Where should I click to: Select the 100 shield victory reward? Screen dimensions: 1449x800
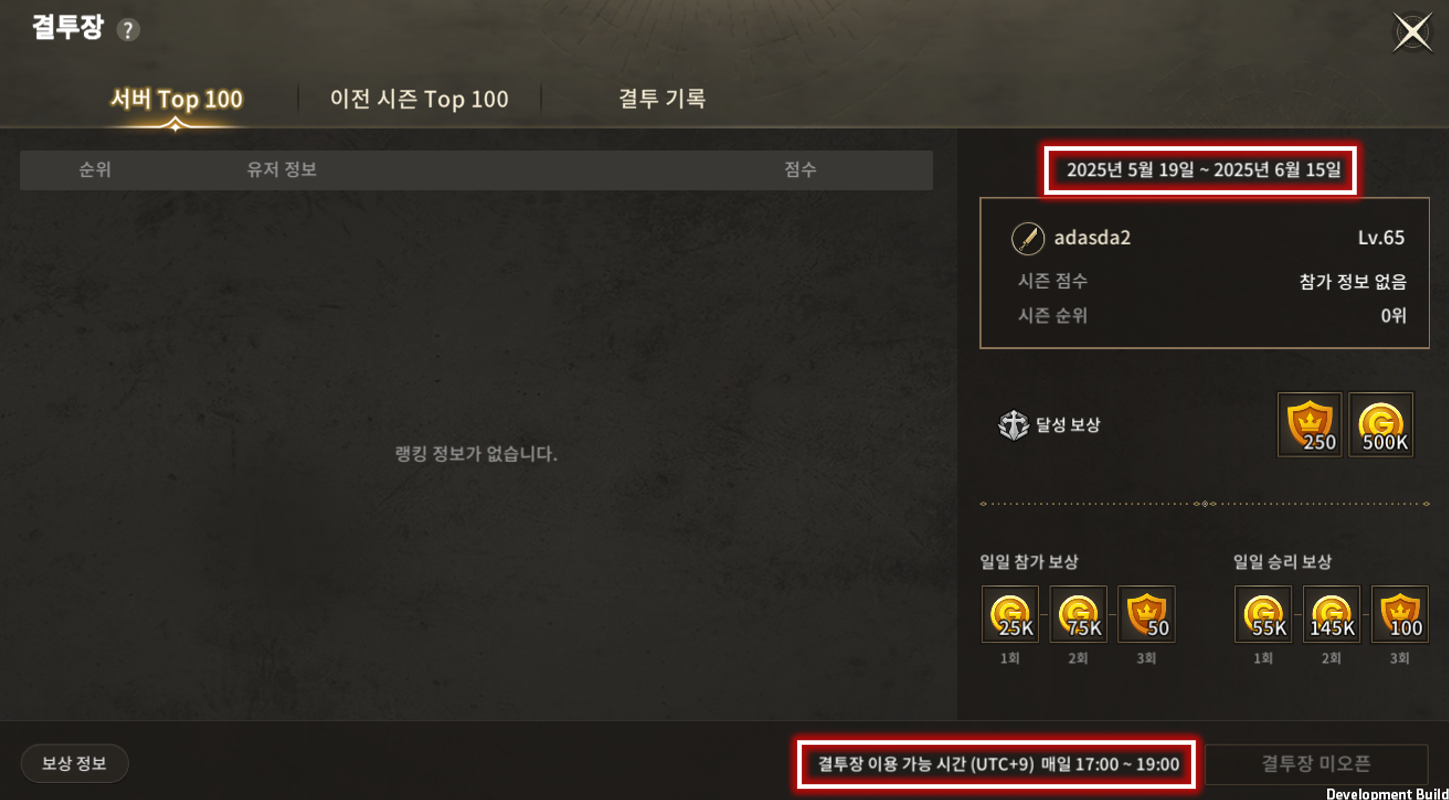pos(1400,614)
